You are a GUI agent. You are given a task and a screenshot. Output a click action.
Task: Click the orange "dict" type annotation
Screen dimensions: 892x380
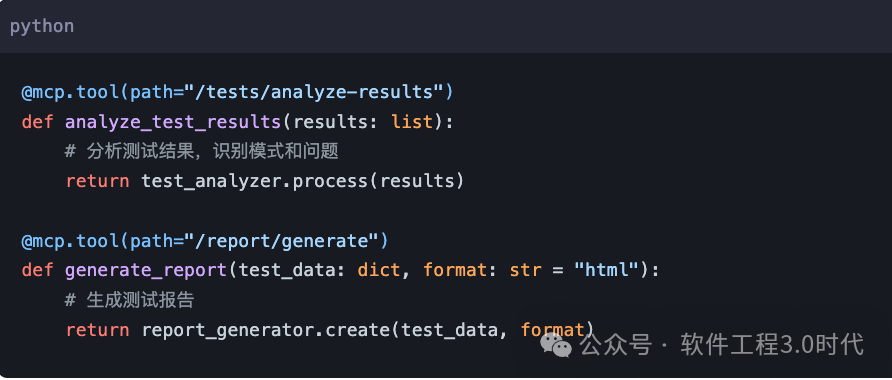(379, 270)
